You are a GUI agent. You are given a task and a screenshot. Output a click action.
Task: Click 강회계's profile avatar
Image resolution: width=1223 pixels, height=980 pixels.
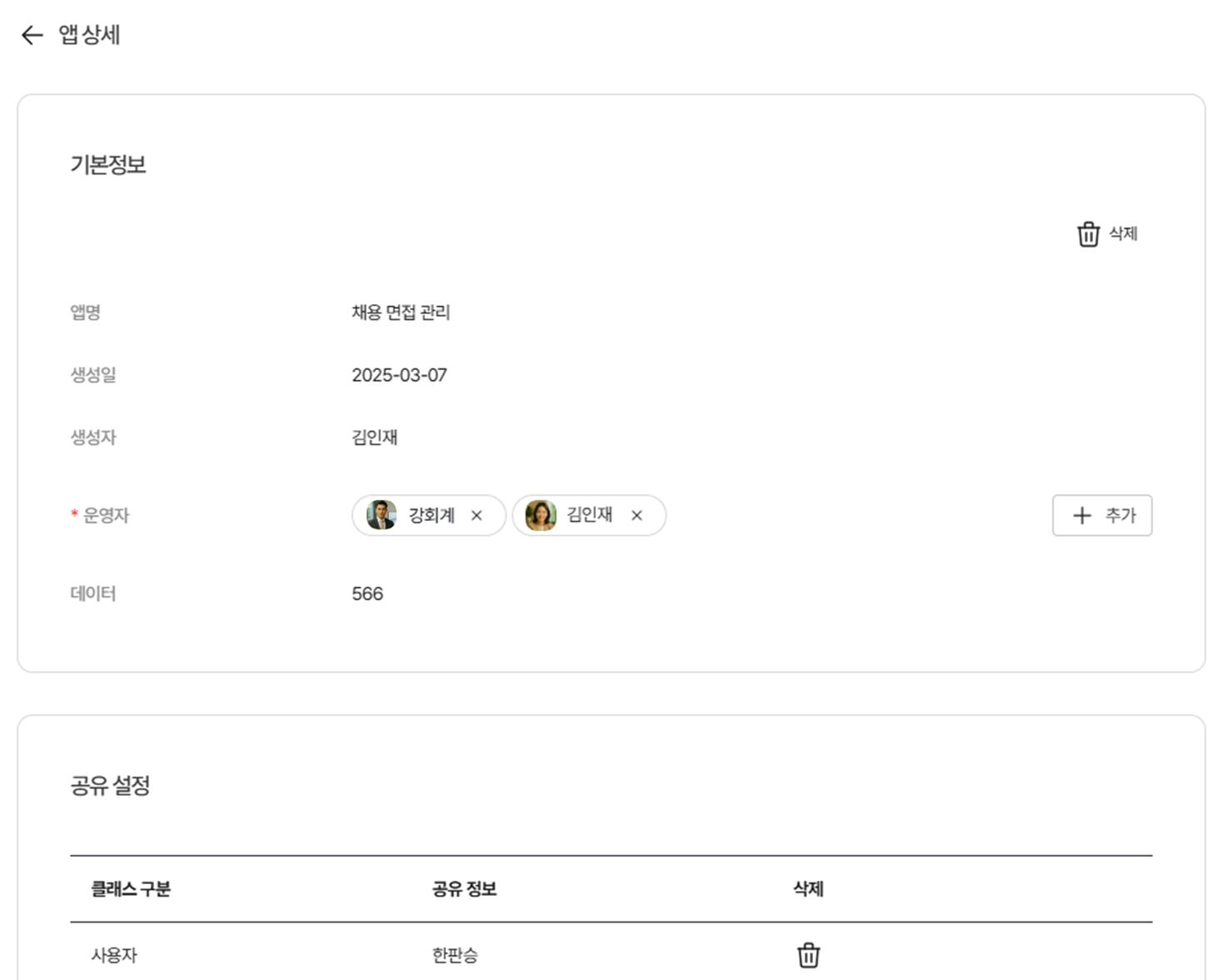tap(382, 515)
